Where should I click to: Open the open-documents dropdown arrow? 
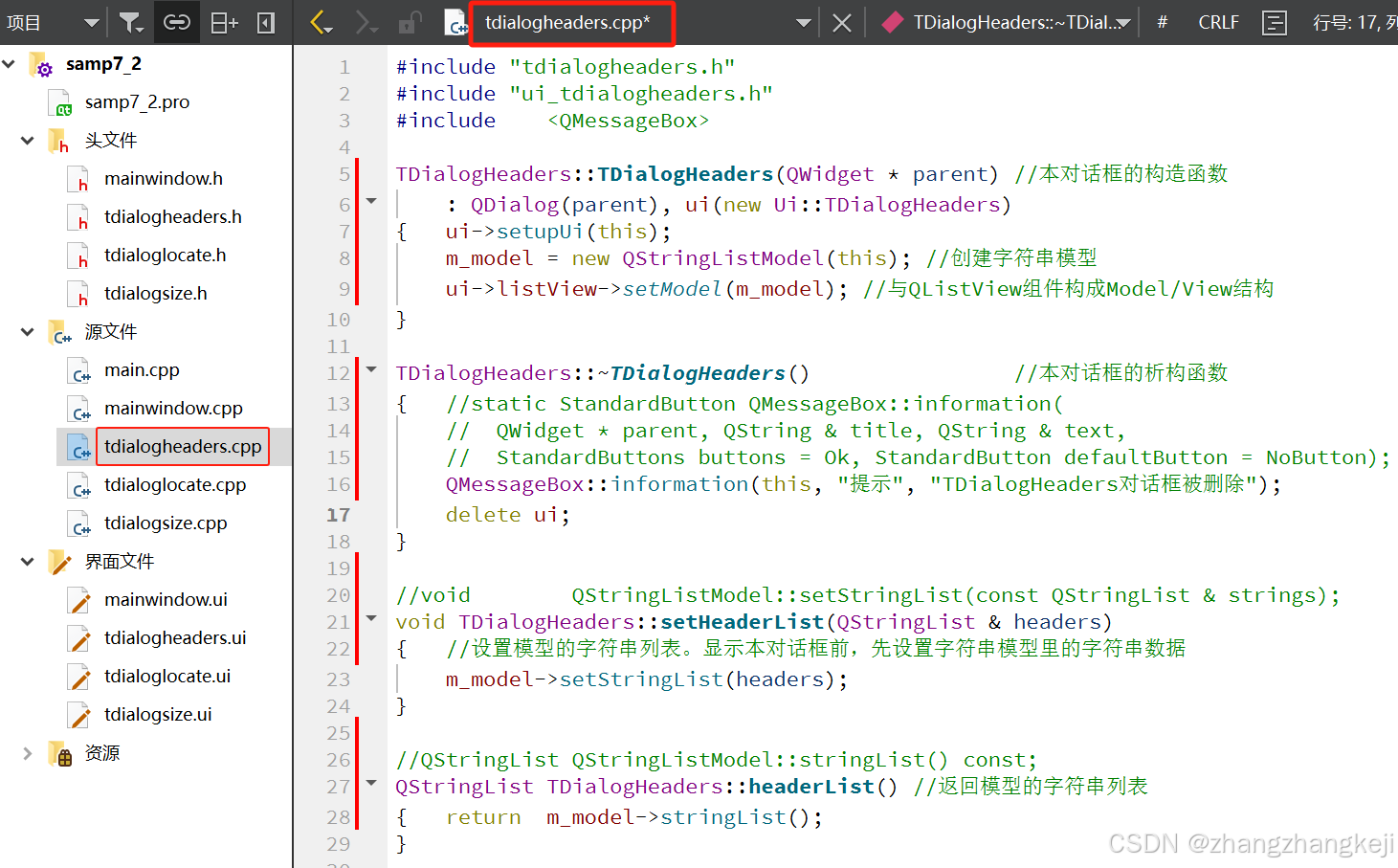pos(804,22)
